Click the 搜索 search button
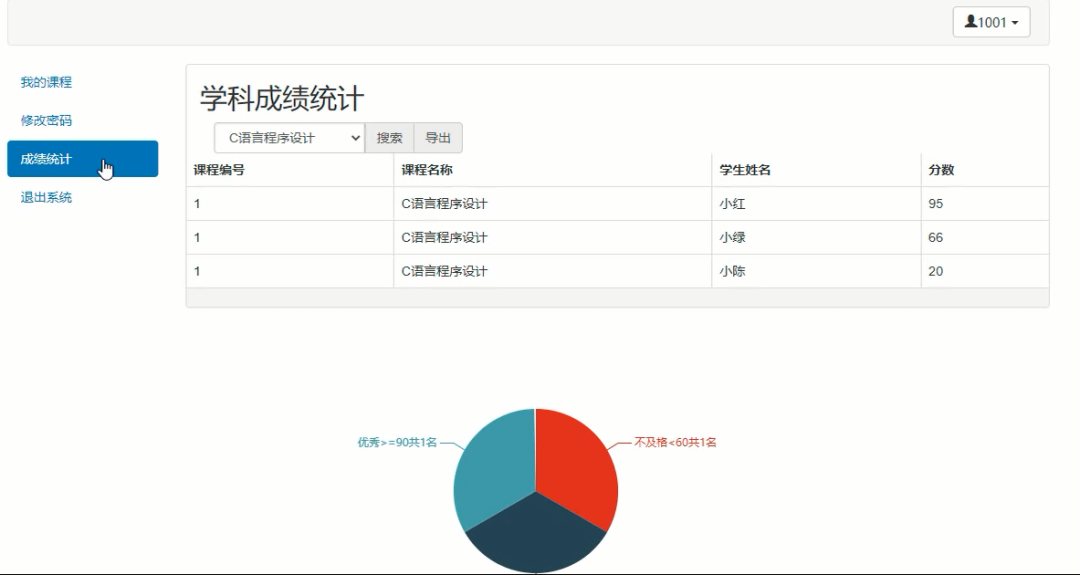This screenshot has width=1080, height=575. 389,138
